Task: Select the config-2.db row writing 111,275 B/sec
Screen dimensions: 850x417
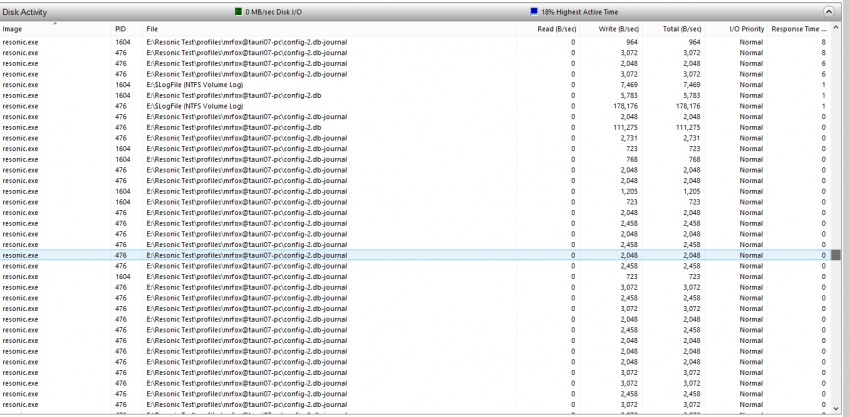Action: pos(300,127)
